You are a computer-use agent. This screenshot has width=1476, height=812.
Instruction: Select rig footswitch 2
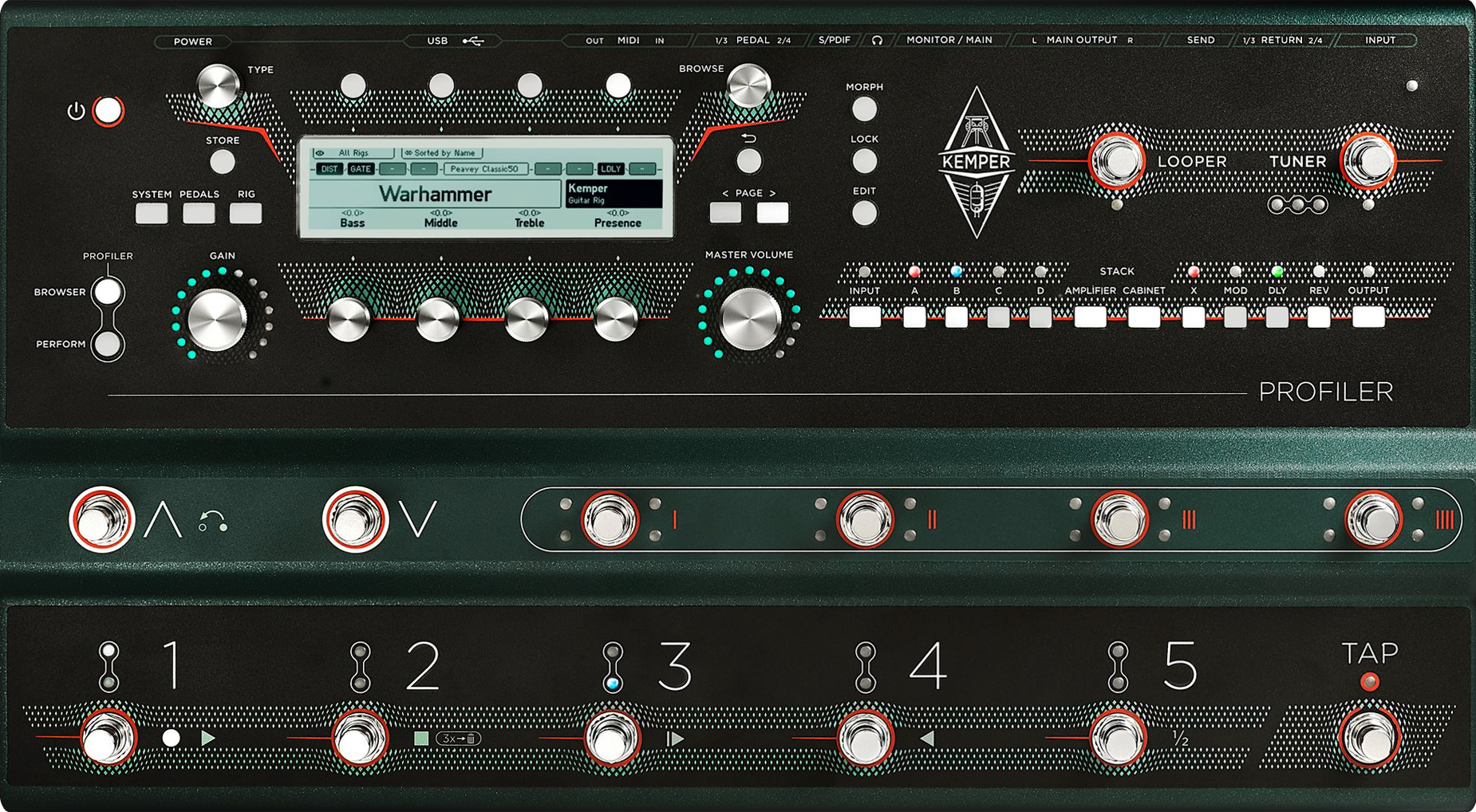360,738
